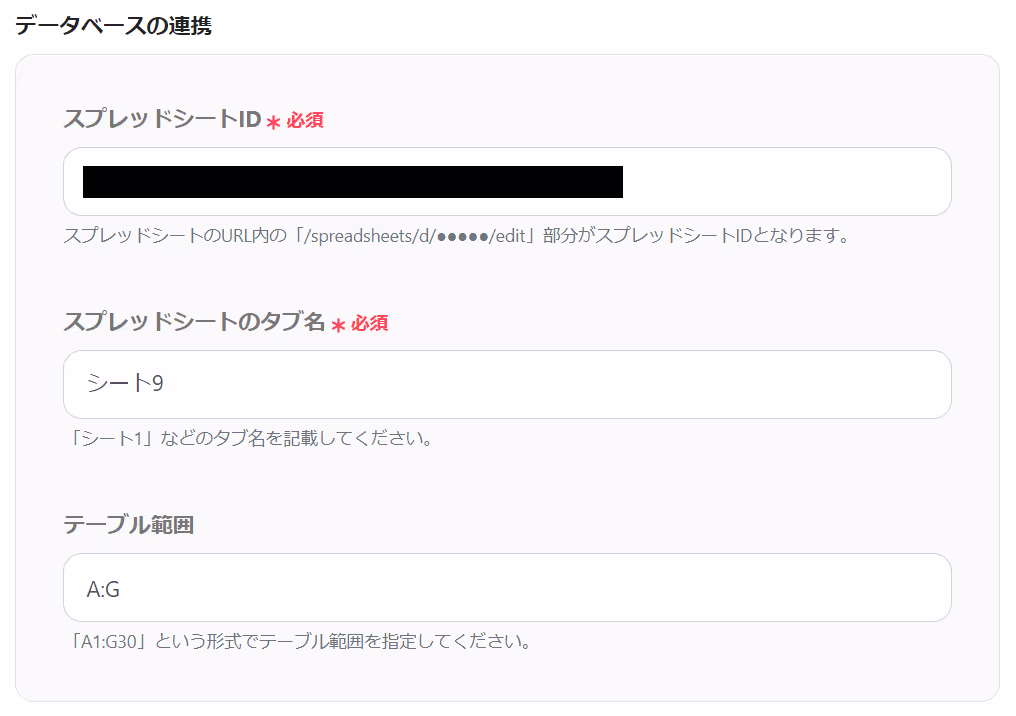Click the スプレッドシートID input field
Screen dimensions: 1016x716
(507, 181)
